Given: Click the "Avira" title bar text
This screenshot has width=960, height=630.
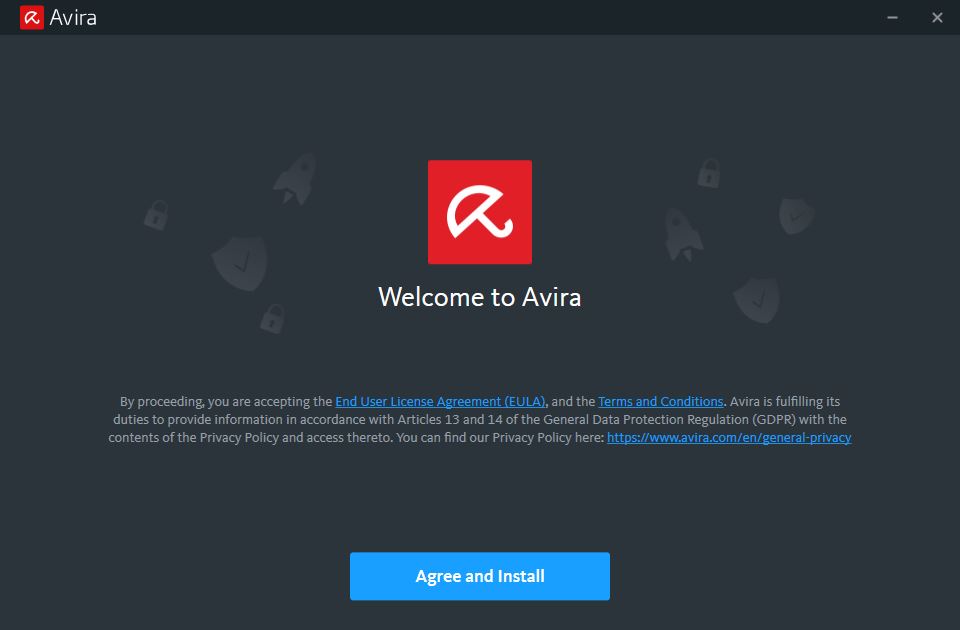Looking at the screenshot, I should [73, 18].
